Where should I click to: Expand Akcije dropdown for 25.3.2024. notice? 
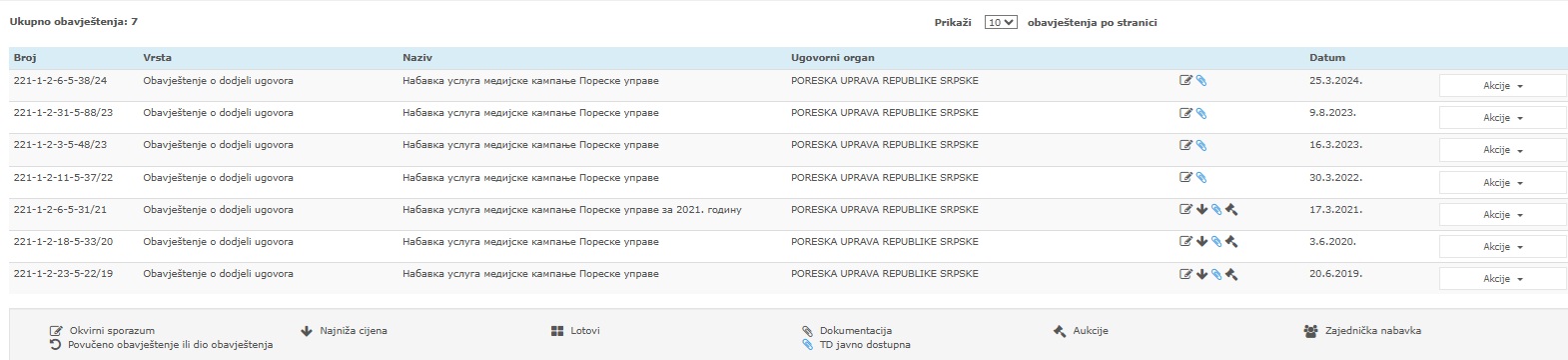[x=1502, y=86]
